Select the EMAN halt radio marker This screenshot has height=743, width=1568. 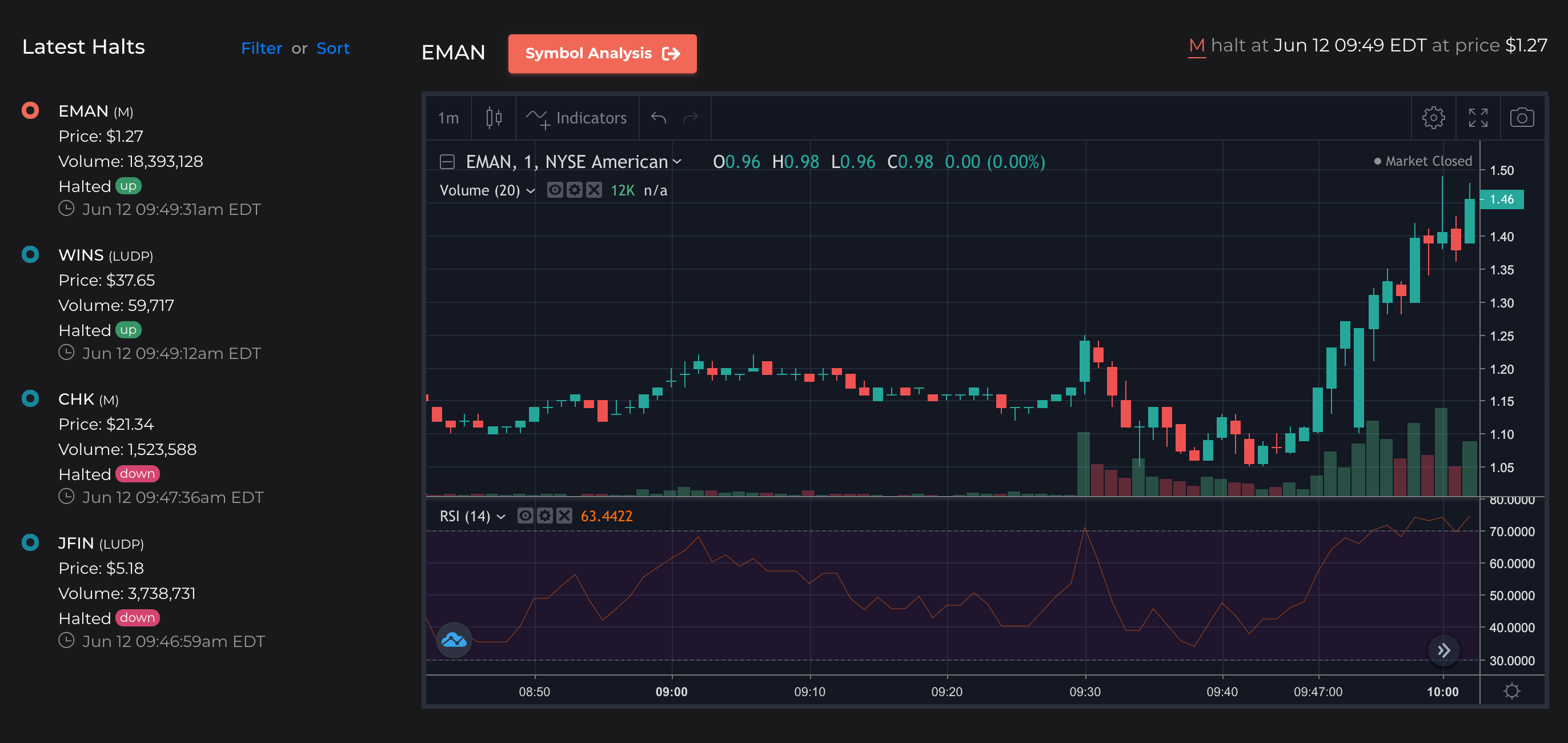click(x=30, y=110)
